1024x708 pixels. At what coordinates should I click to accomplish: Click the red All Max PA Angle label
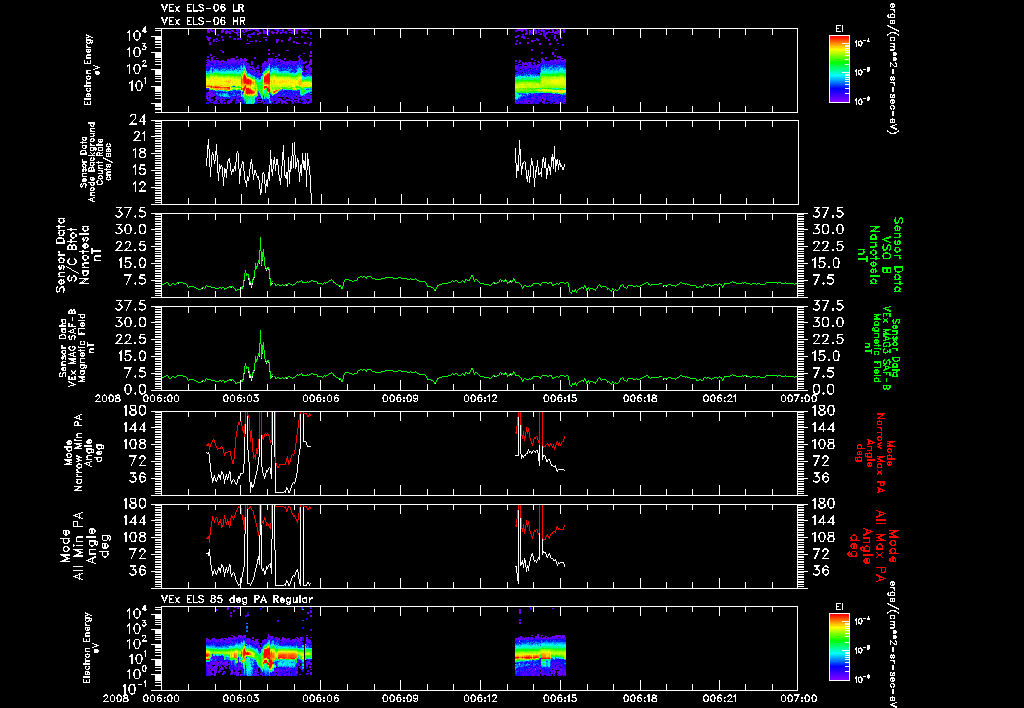[872, 546]
